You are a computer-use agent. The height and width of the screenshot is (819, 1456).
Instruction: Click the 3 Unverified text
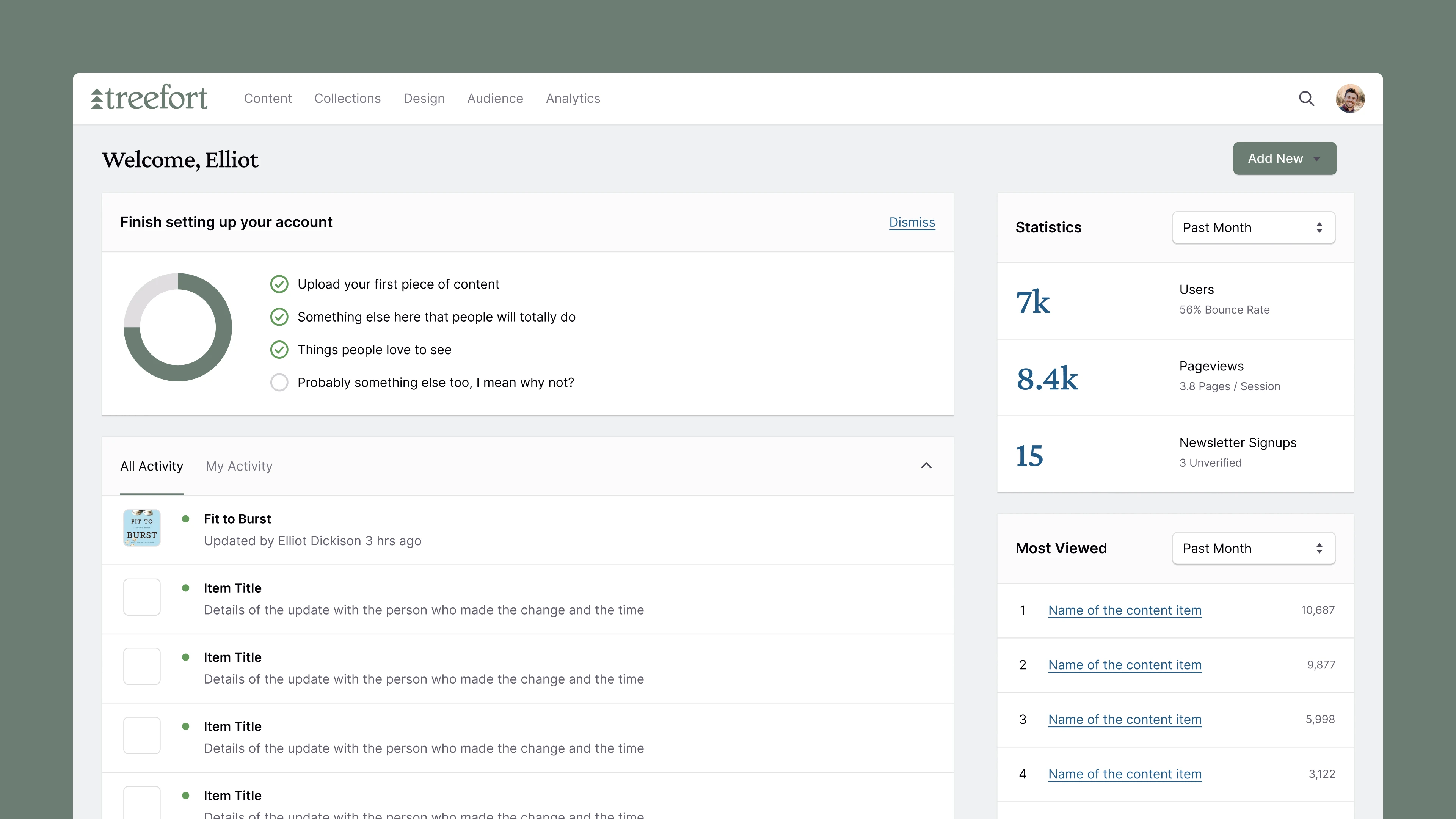pyautogui.click(x=1211, y=463)
